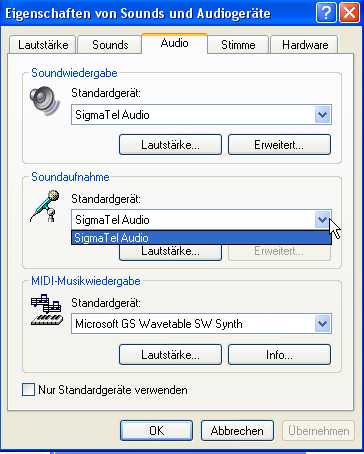Go to the Stimme tab
The width and height of the screenshot is (364, 454).
(238, 45)
